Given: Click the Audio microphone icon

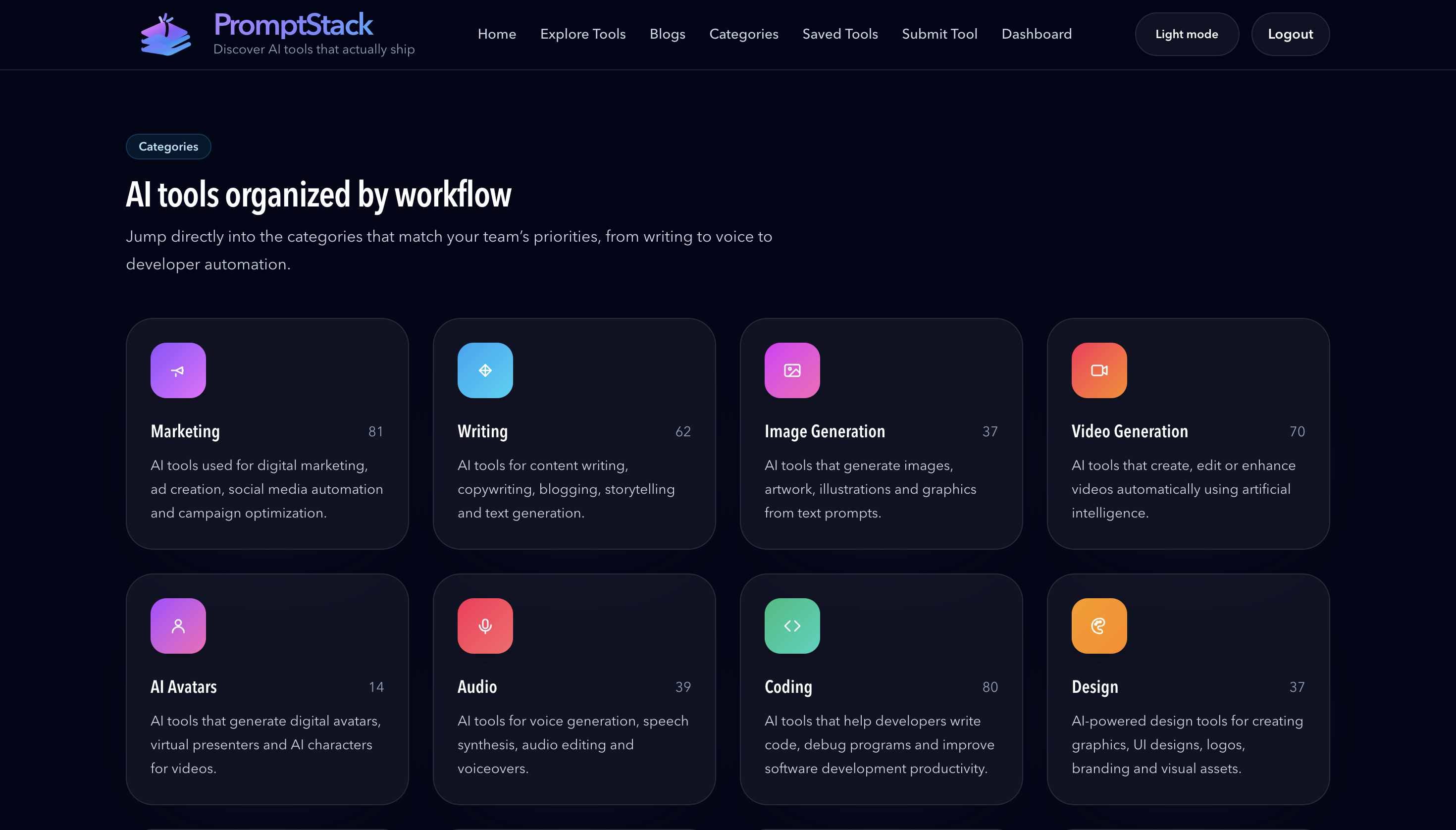Looking at the screenshot, I should point(485,625).
